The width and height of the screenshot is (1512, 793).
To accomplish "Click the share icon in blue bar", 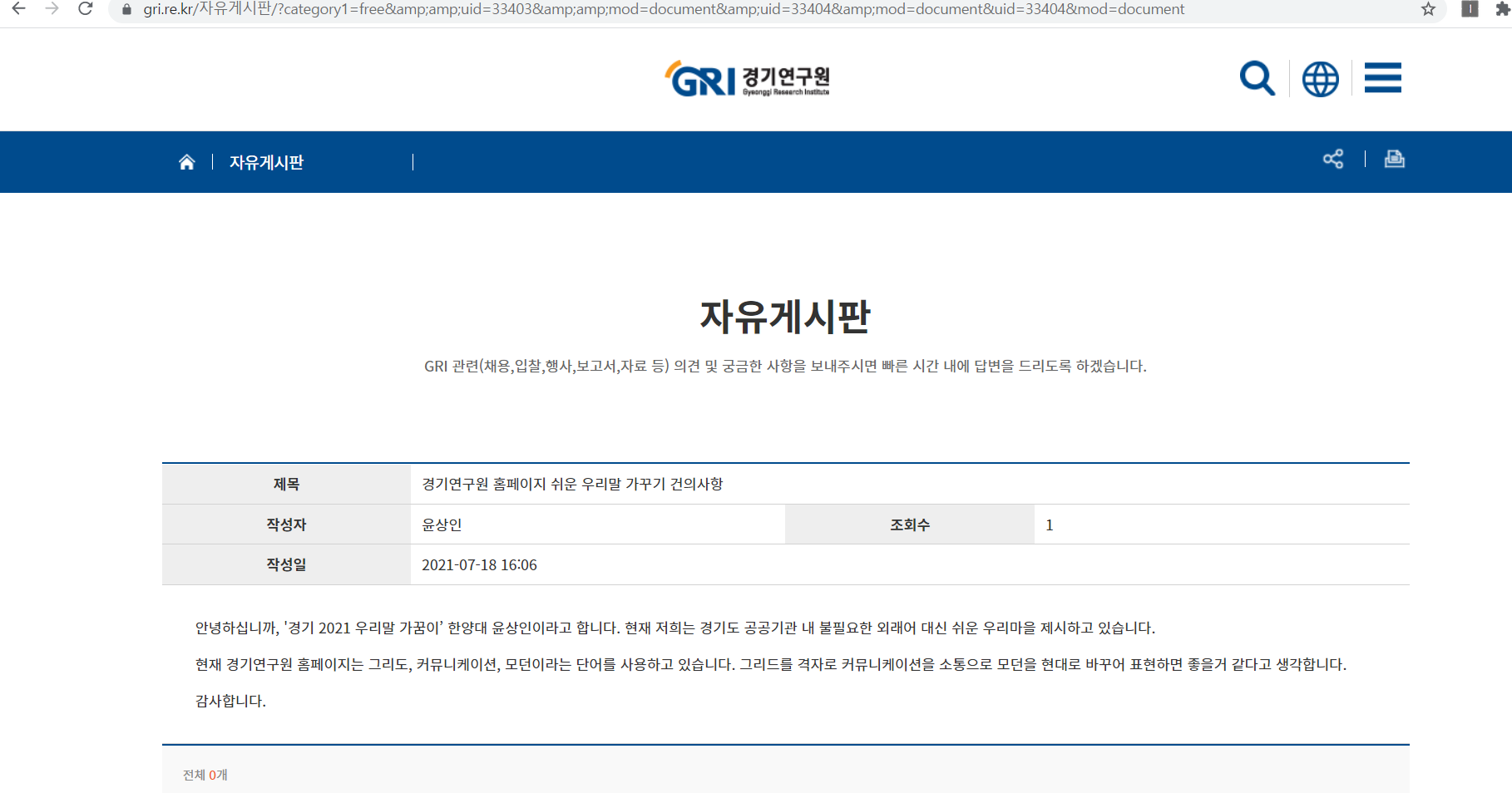I will coord(1333,159).
